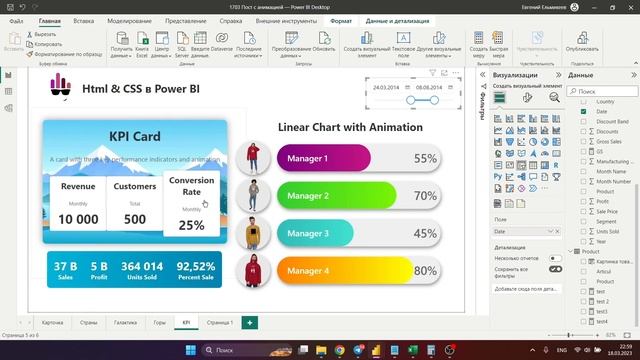Image resolution: width=640 pixels, height=360 pixels.
Task: Click the right handle of the date slicer
Action: pyautogui.click(x=434, y=100)
